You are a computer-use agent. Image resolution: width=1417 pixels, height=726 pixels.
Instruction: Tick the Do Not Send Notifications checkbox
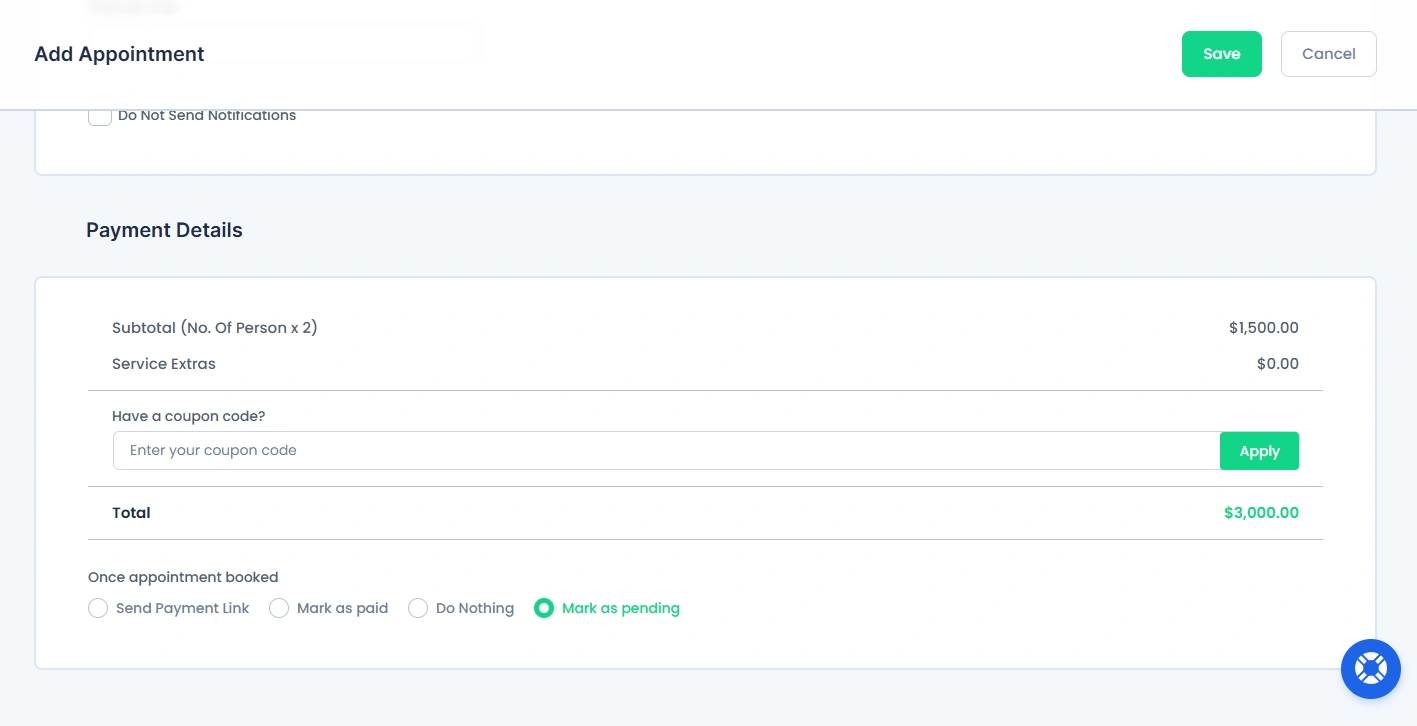100,116
